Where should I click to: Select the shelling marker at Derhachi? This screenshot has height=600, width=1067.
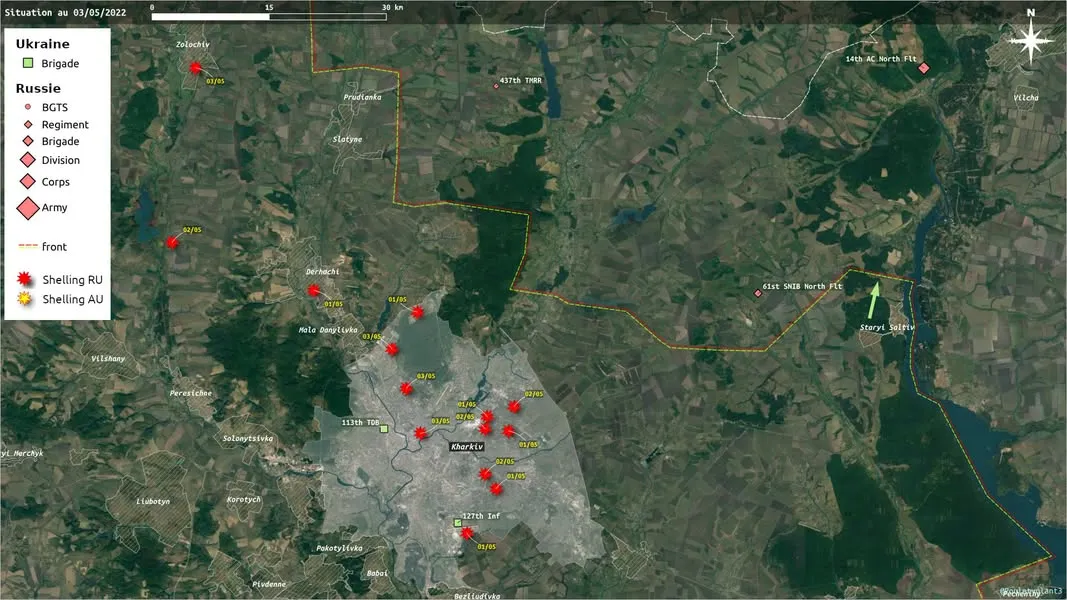point(314,290)
